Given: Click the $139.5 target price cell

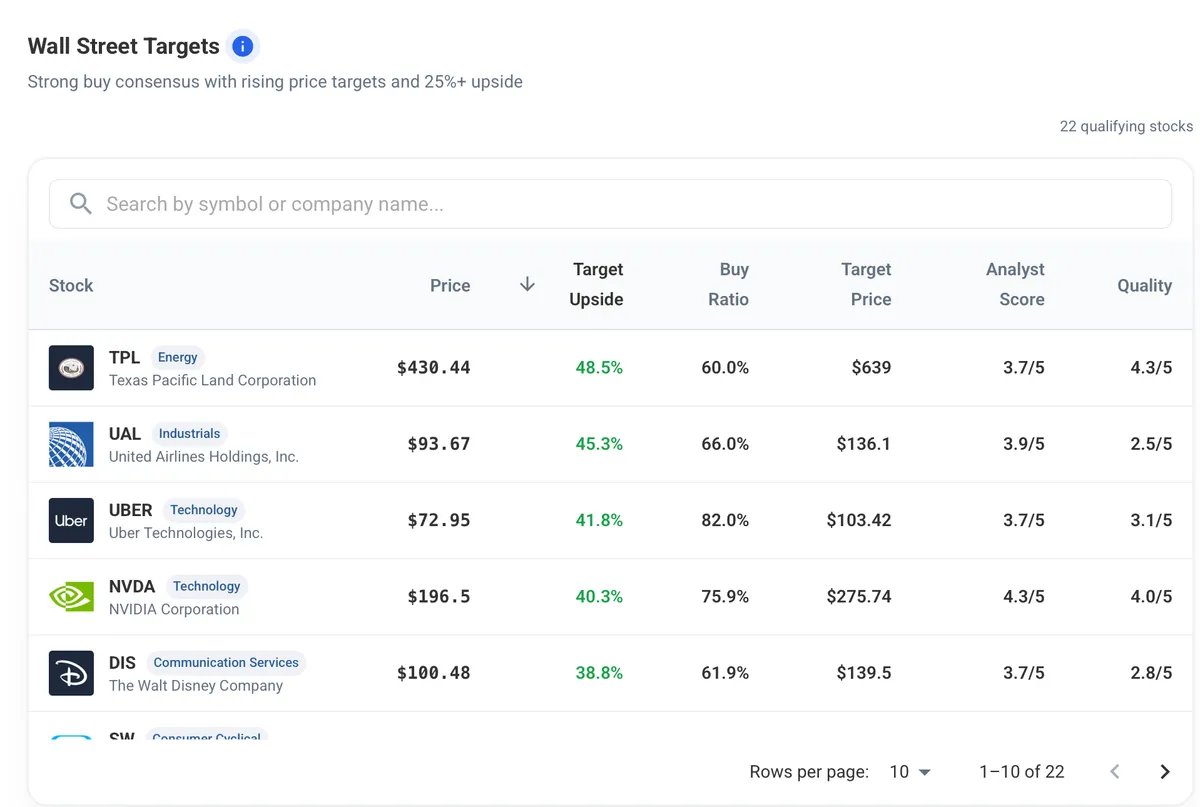Looking at the screenshot, I should (864, 673).
